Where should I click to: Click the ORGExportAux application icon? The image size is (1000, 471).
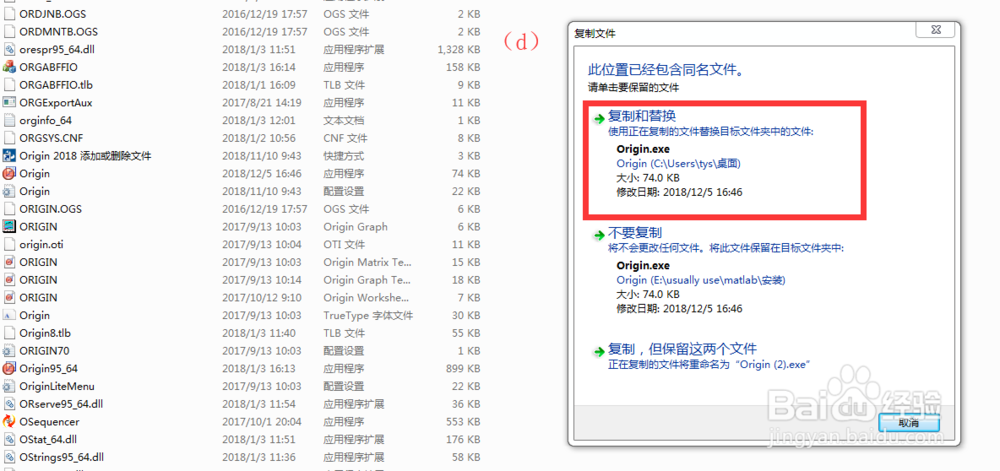(9, 102)
